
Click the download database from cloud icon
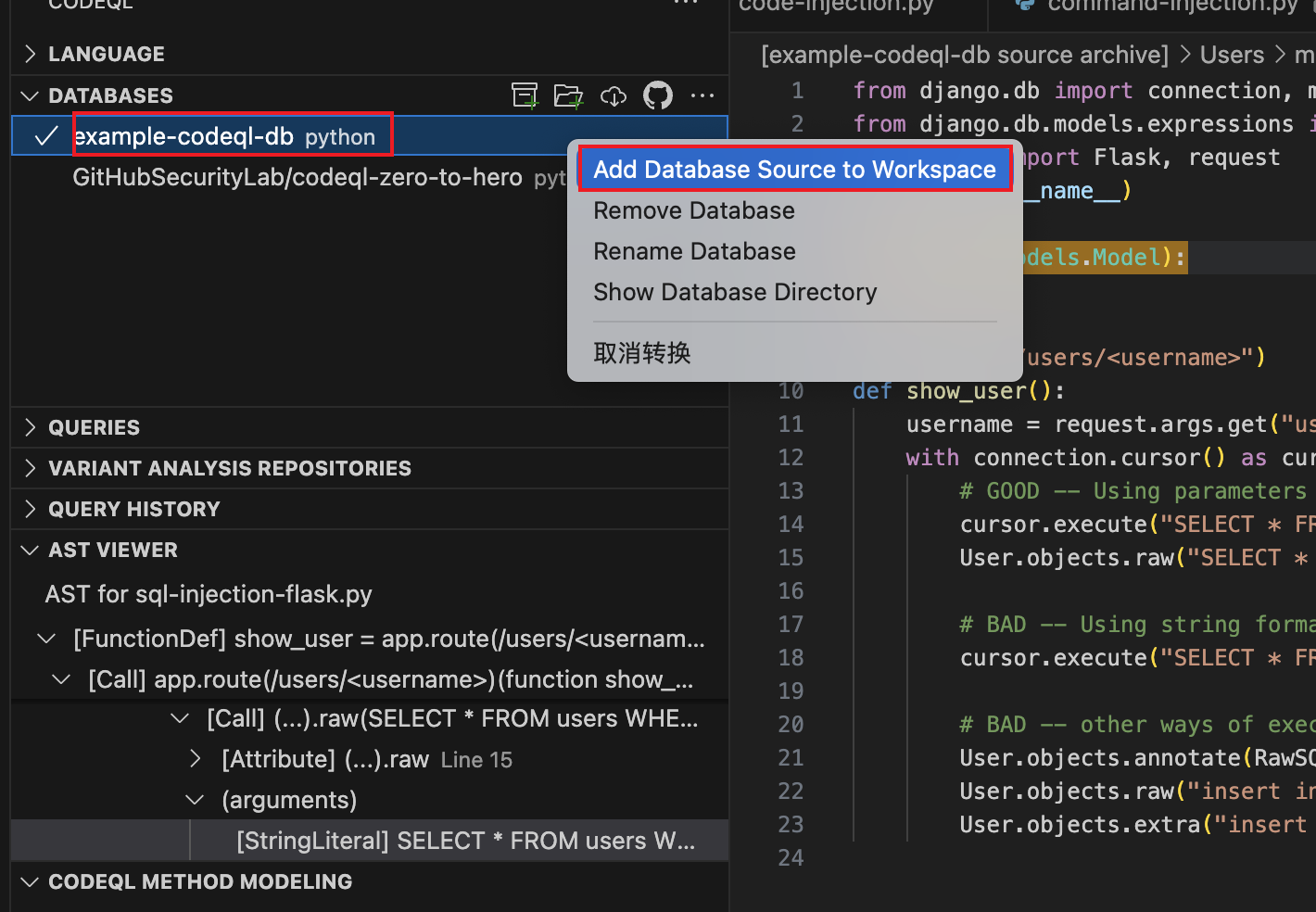(x=614, y=95)
